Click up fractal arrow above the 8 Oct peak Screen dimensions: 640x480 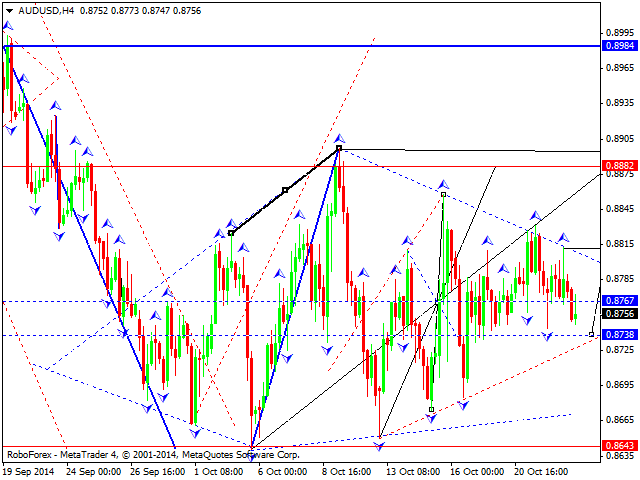pos(339,138)
